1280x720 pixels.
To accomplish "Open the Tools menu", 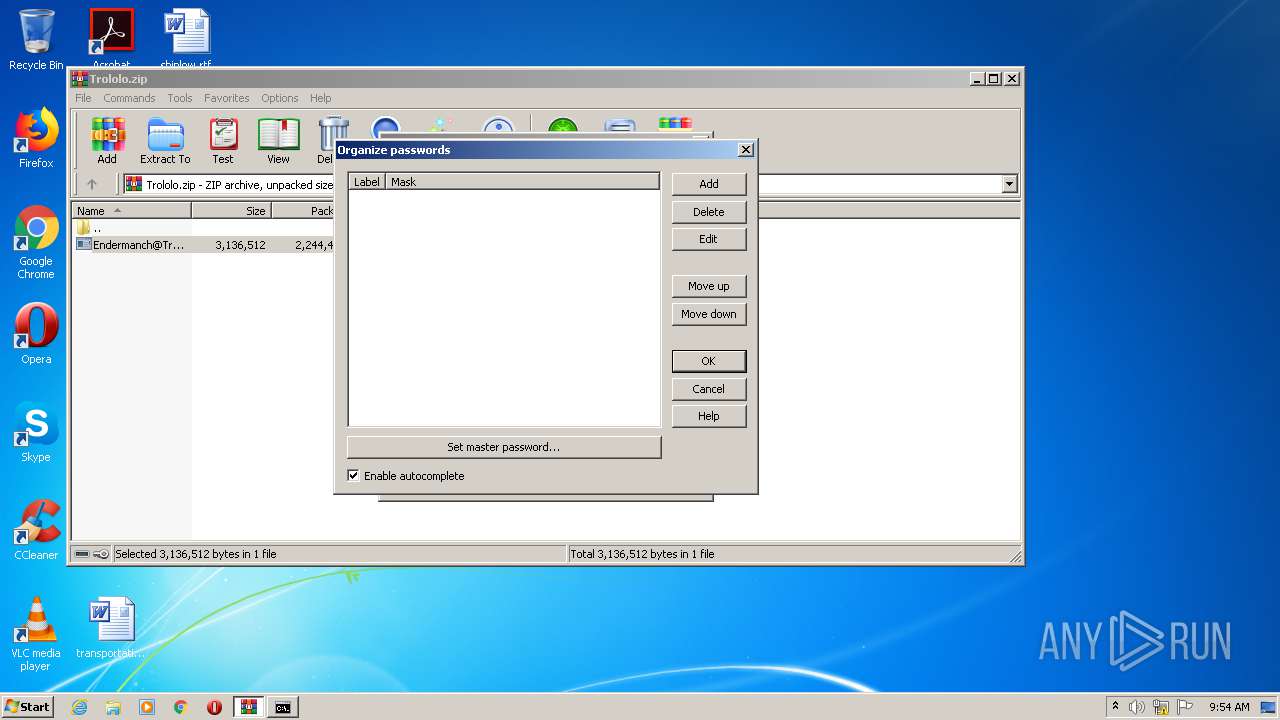I will click(180, 98).
